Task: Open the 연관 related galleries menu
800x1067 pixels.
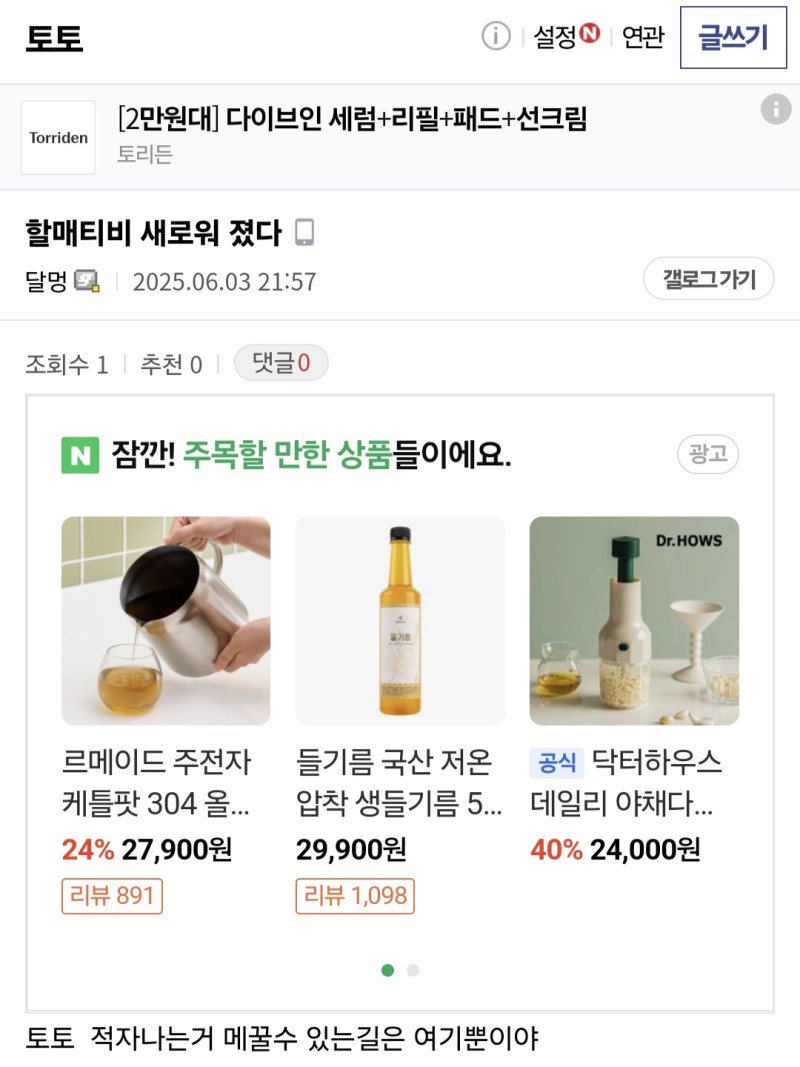Action: click(x=643, y=37)
